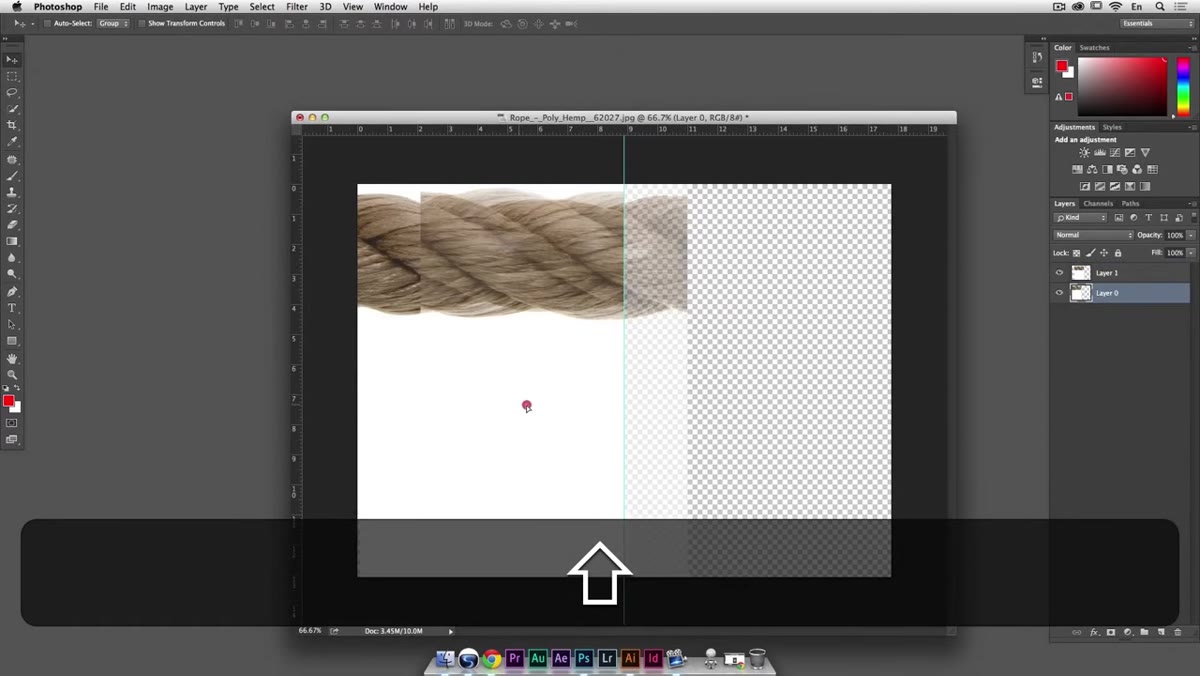1200x676 pixels.
Task: Add a Curves adjustment
Action: [x=1115, y=153]
